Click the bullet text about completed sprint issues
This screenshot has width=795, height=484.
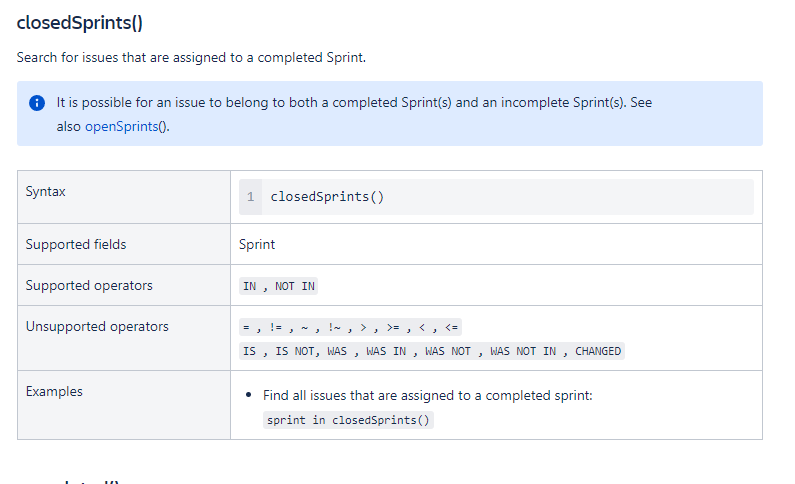click(428, 396)
